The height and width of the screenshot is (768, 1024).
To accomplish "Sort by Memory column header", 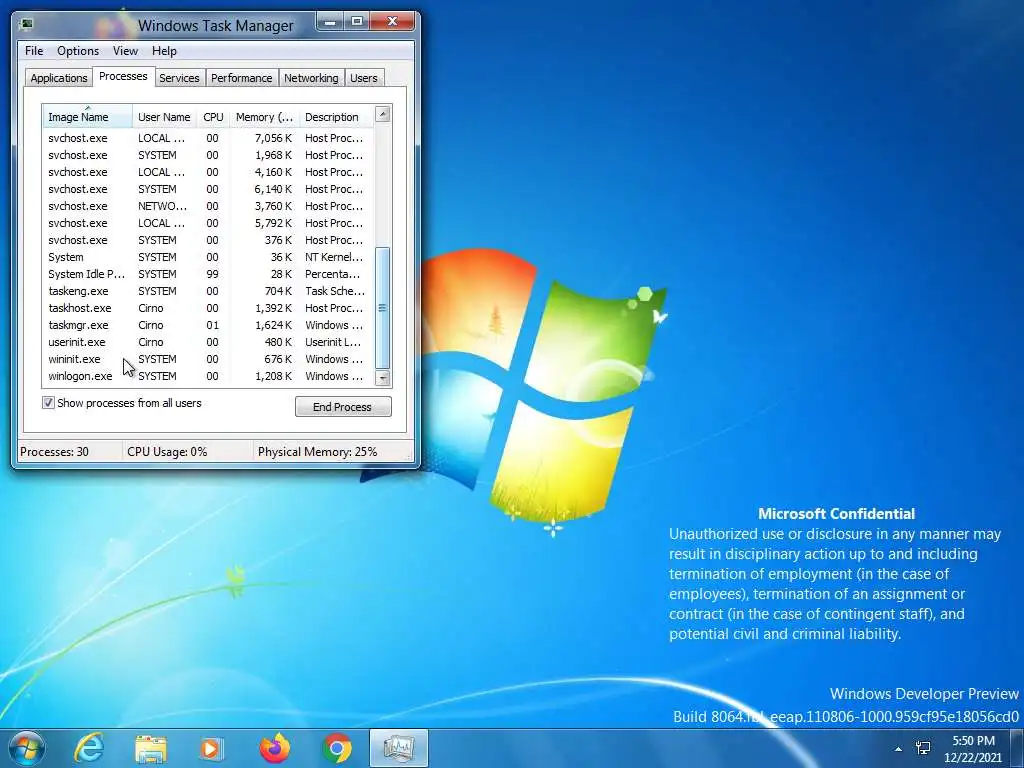I will [264, 116].
